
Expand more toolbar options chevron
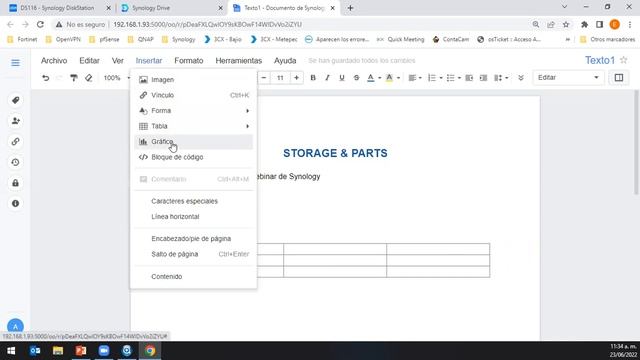[x=521, y=78]
